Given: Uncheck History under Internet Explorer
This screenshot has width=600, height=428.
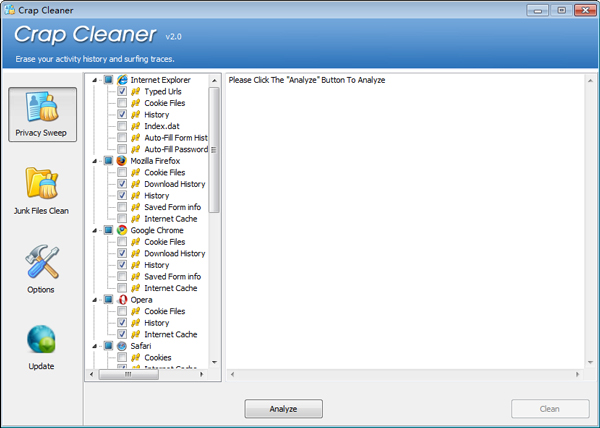Looking at the screenshot, I should [122, 114].
